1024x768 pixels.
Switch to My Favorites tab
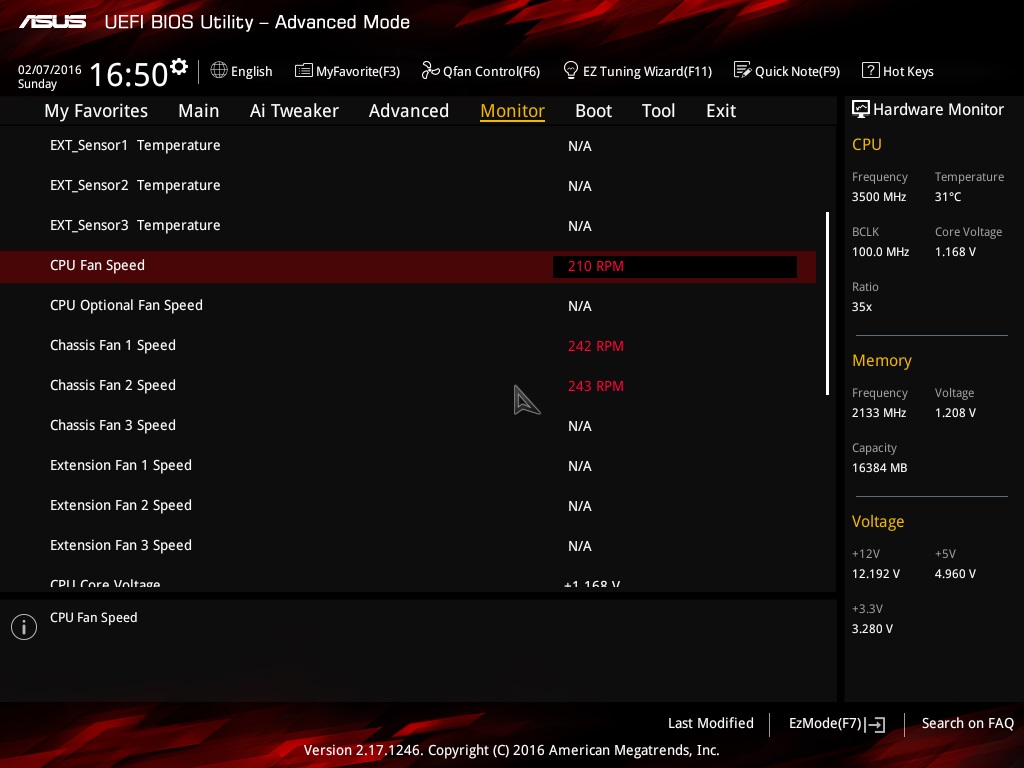click(96, 111)
